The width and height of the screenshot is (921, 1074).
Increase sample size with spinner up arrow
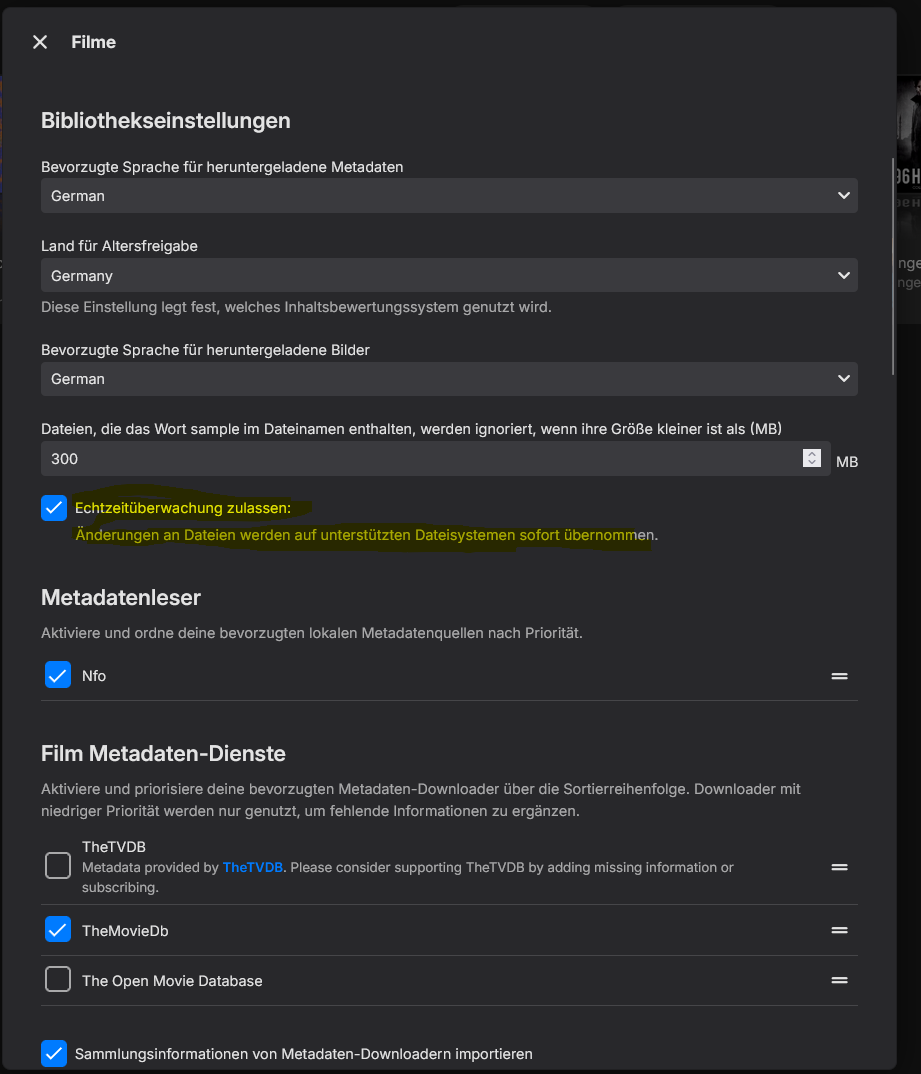point(811,453)
